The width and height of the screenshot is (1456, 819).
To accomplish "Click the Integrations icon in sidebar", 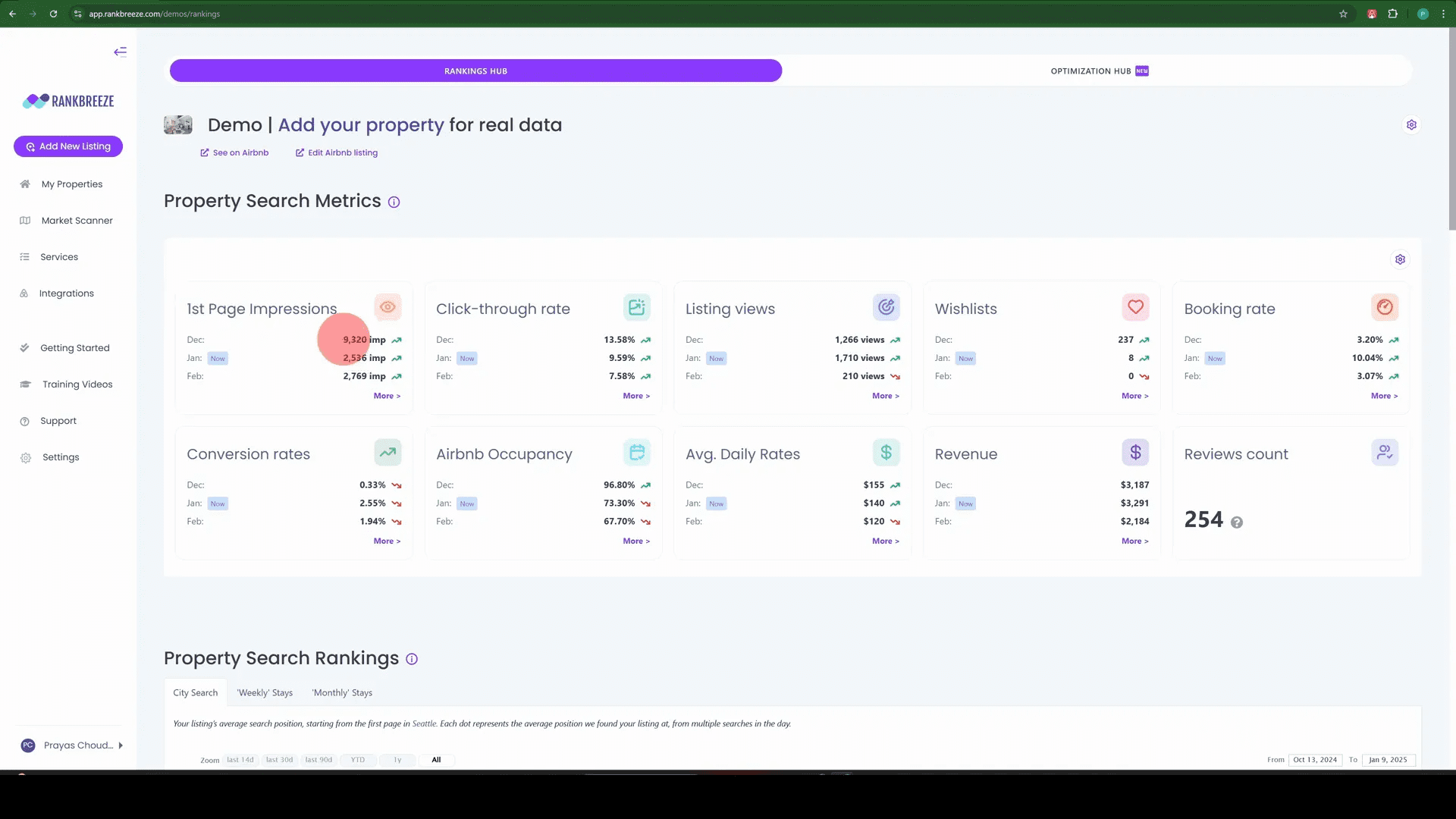I will click(x=24, y=293).
